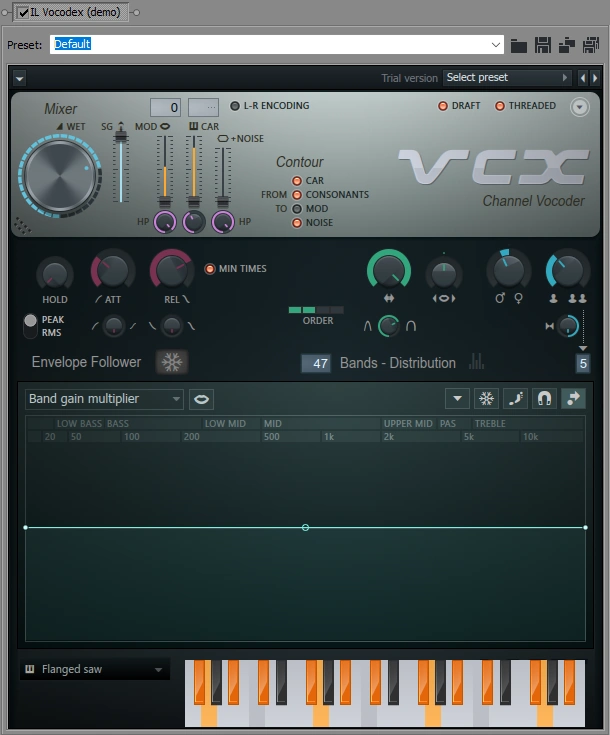Toggle Contour NOISE LED
Screen dimensions: 610x735
tap(297, 223)
